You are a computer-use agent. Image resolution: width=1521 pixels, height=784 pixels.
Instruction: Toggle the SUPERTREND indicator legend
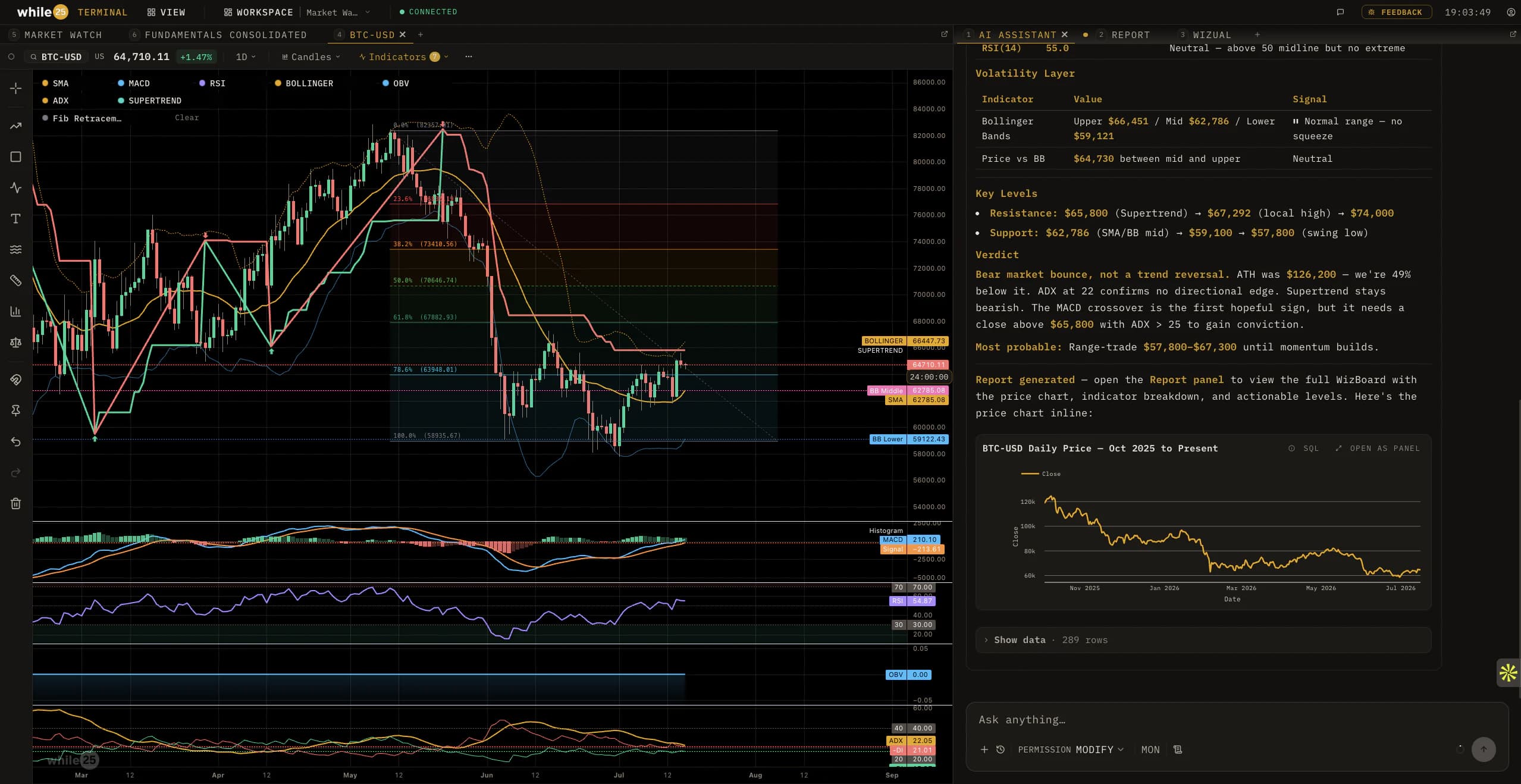coord(150,101)
